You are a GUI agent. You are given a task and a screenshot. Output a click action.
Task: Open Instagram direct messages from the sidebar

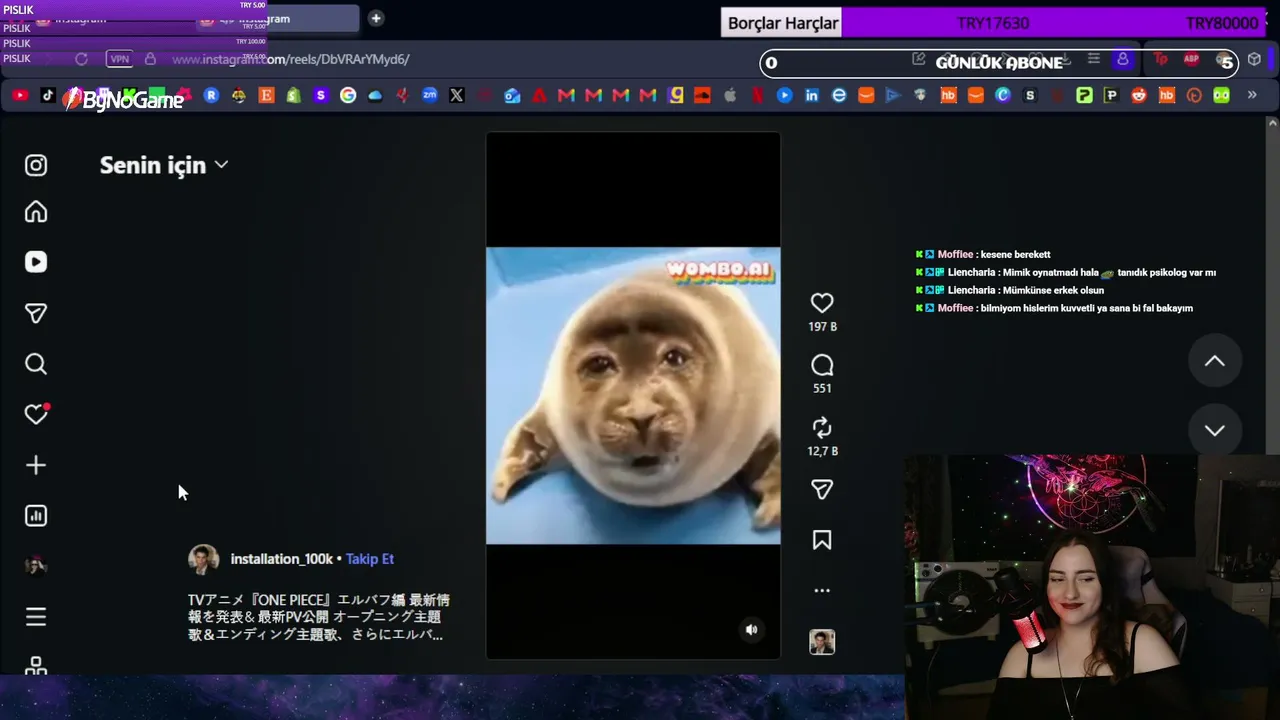click(x=36, y=314)
